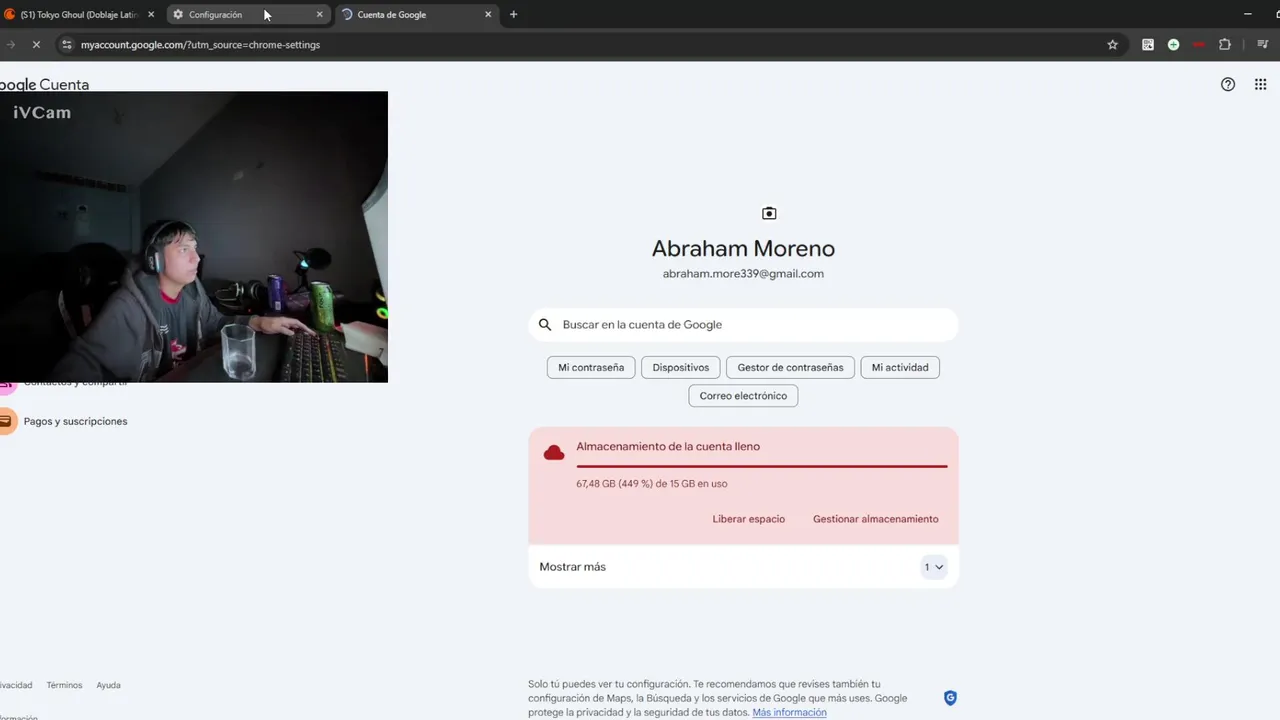Focus the Buscar en la cuenta field

click(x=743, y=325)
